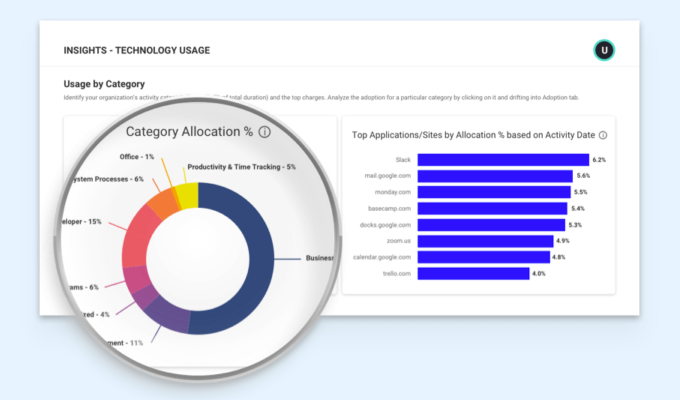Click the 'Category Allocation %' chart title

[x=190, y=131]
